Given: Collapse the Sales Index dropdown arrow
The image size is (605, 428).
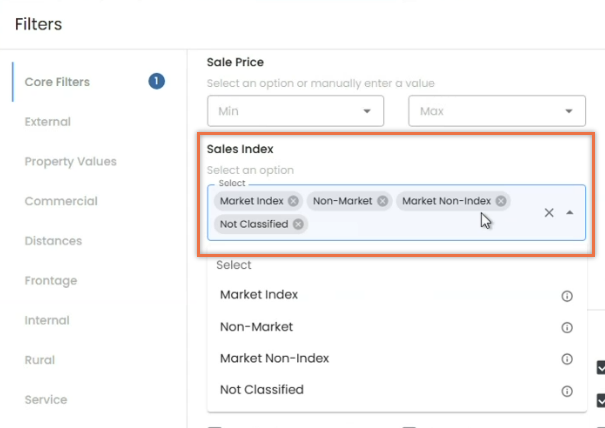Looking at the screenshot, I should tap(570, 213).
